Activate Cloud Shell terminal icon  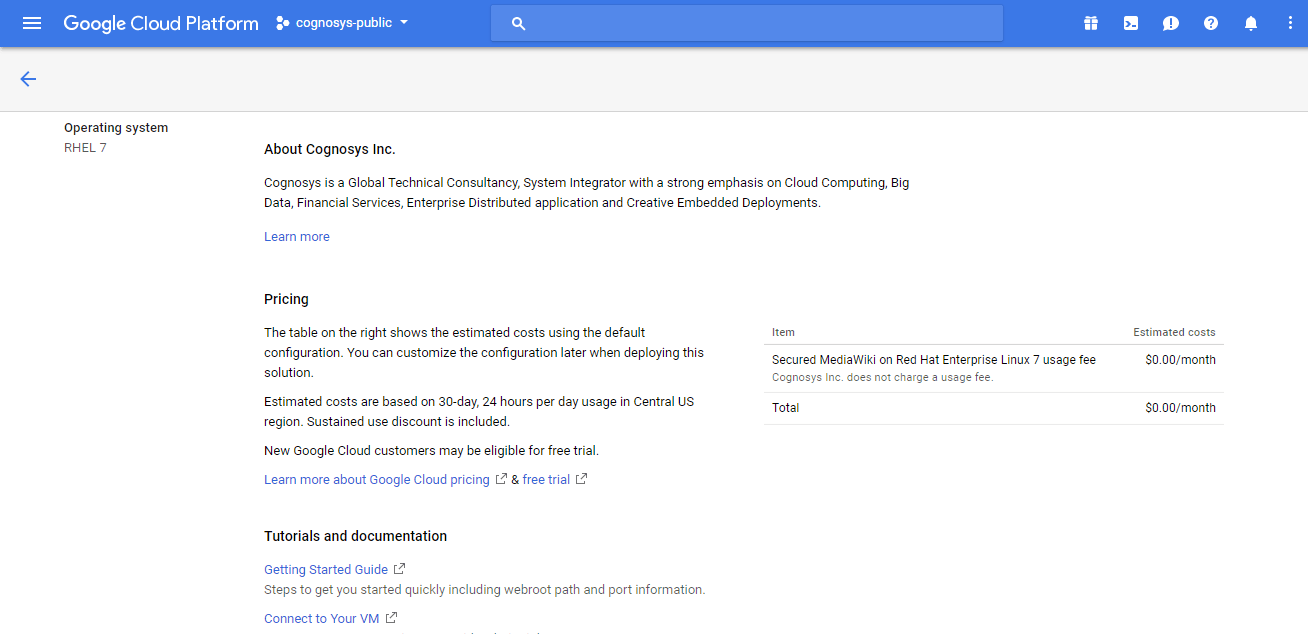(1131, 23)
